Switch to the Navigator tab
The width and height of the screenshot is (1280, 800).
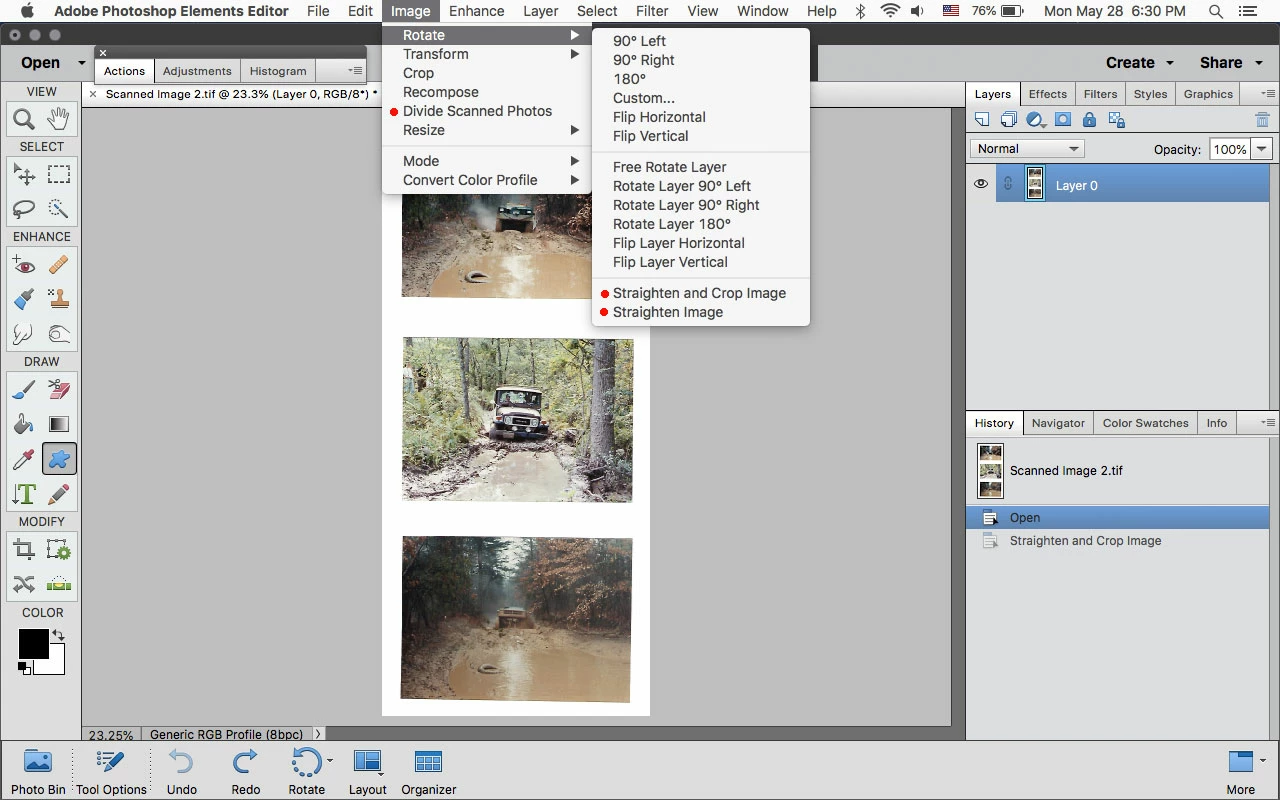pyautogui.click(x=1058, y=423)
